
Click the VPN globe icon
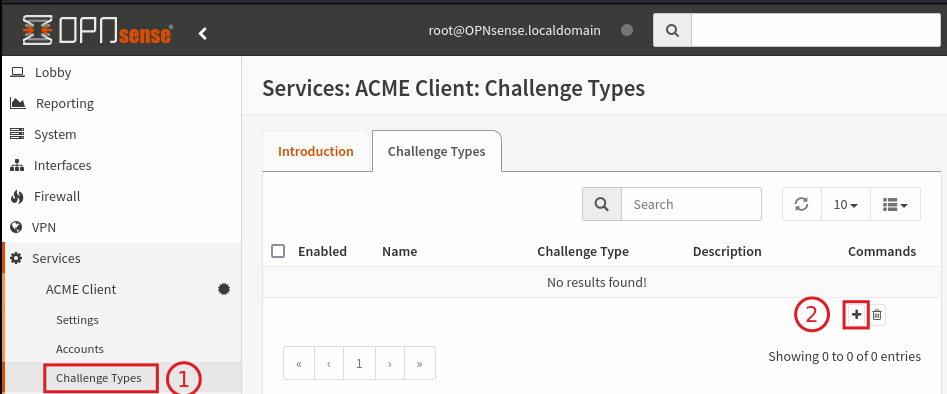[16, 227]
